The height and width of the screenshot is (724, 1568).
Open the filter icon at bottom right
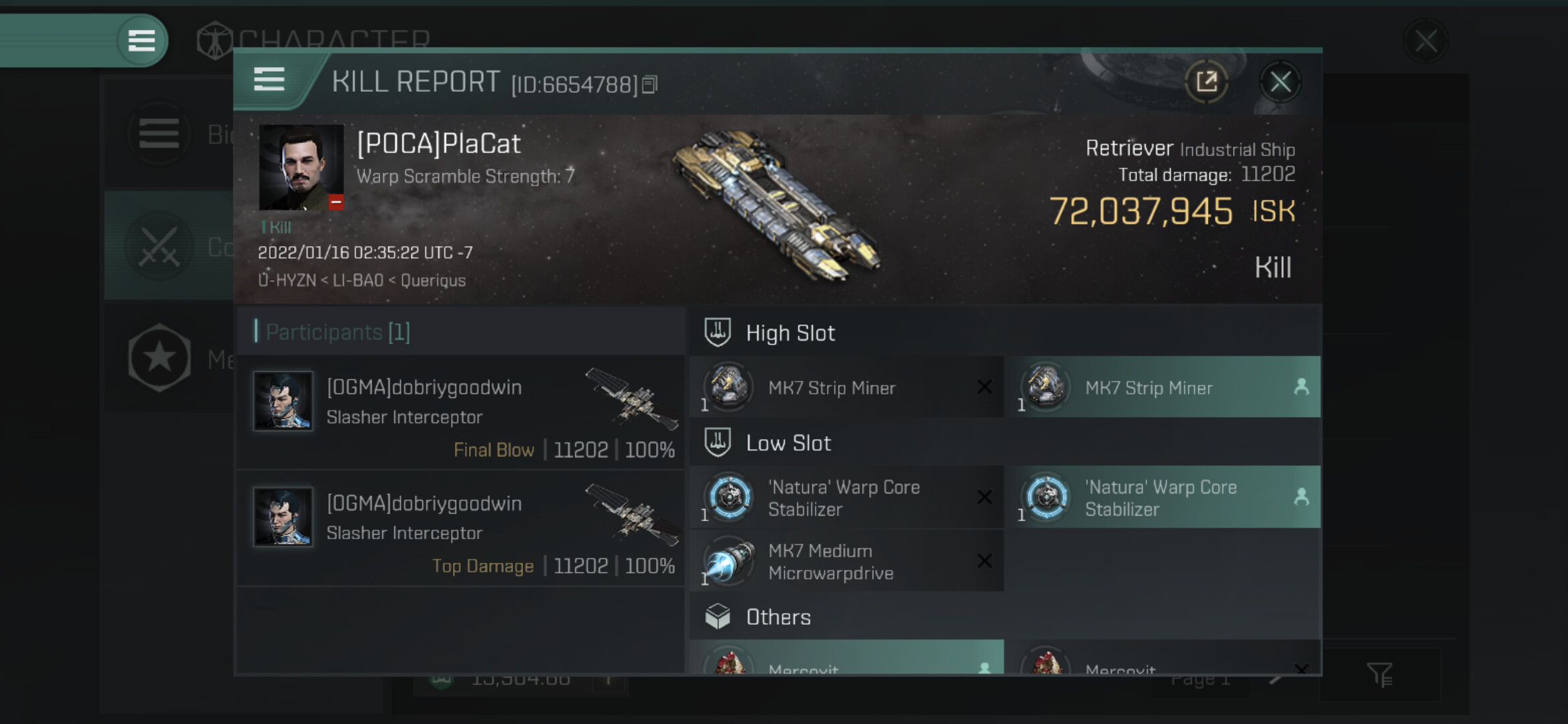1380,674
